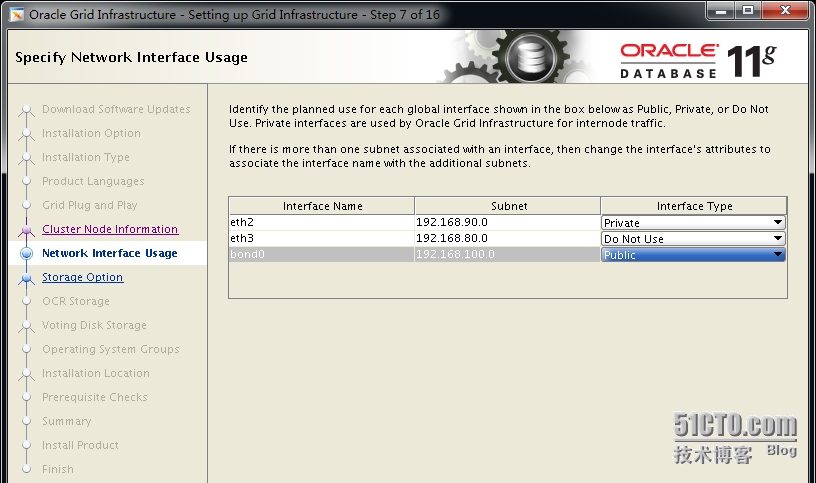The image size is (816, 483).
Task: Click the Grid Plug and Play step
Action: click(90, 205)
